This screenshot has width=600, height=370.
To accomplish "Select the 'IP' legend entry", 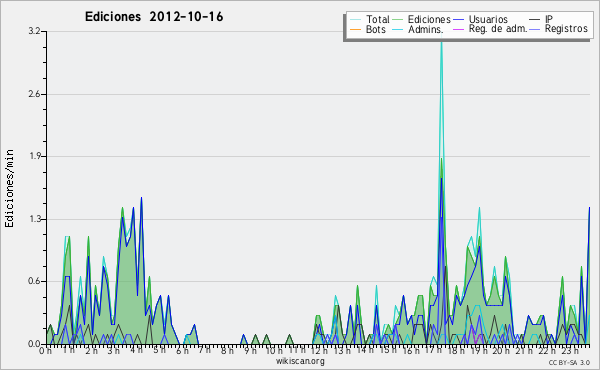I will 549,19.
